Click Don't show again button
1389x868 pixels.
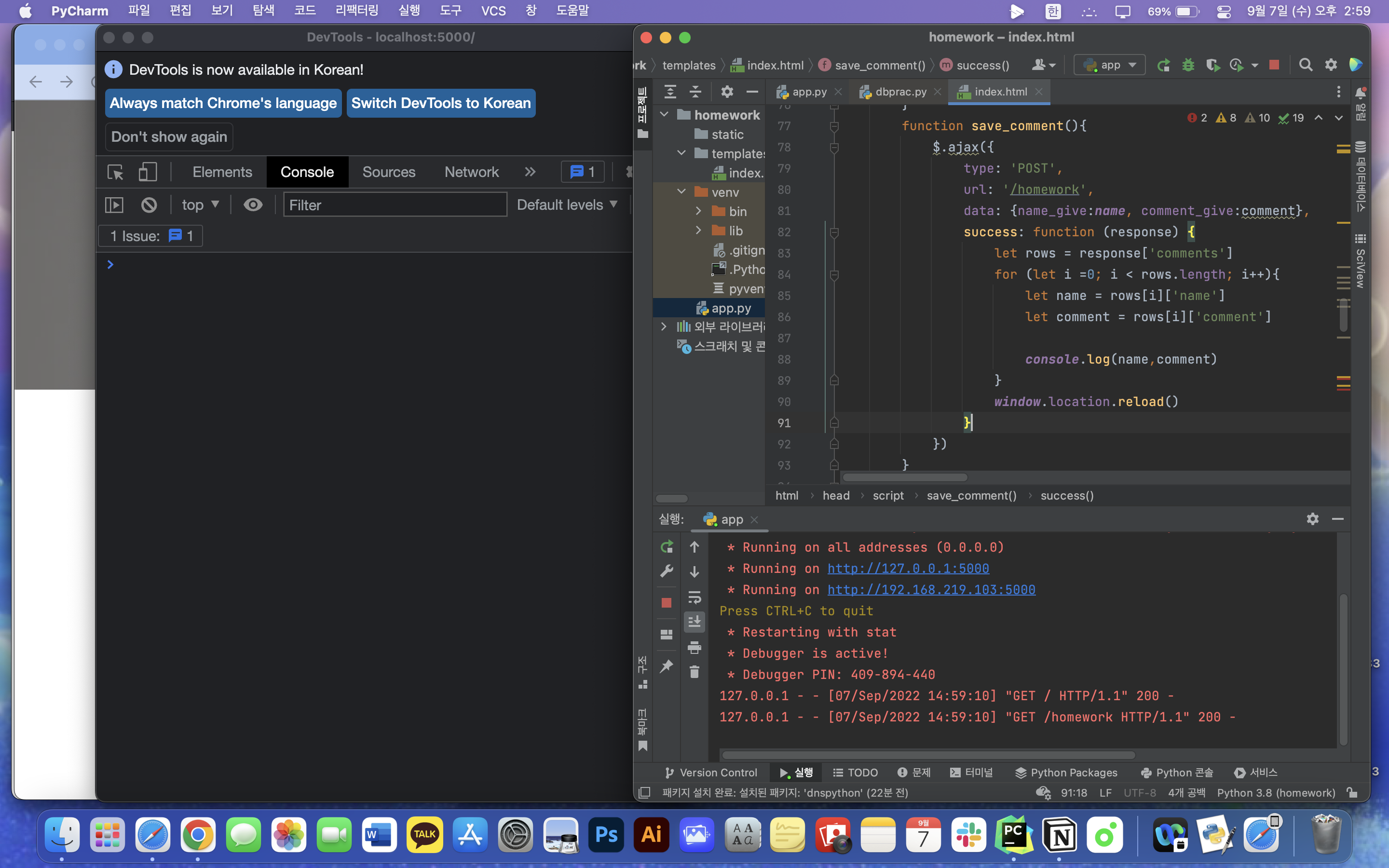point(169,137)
